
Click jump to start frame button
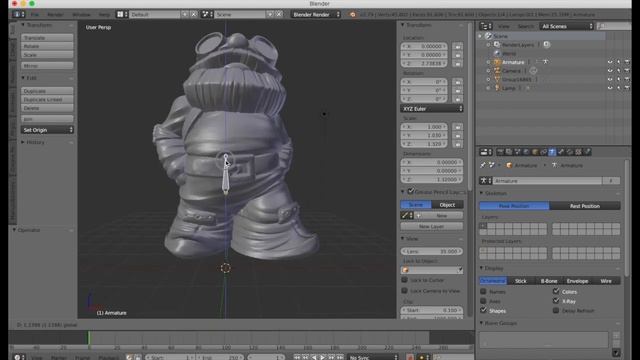(x=297, y=357)
